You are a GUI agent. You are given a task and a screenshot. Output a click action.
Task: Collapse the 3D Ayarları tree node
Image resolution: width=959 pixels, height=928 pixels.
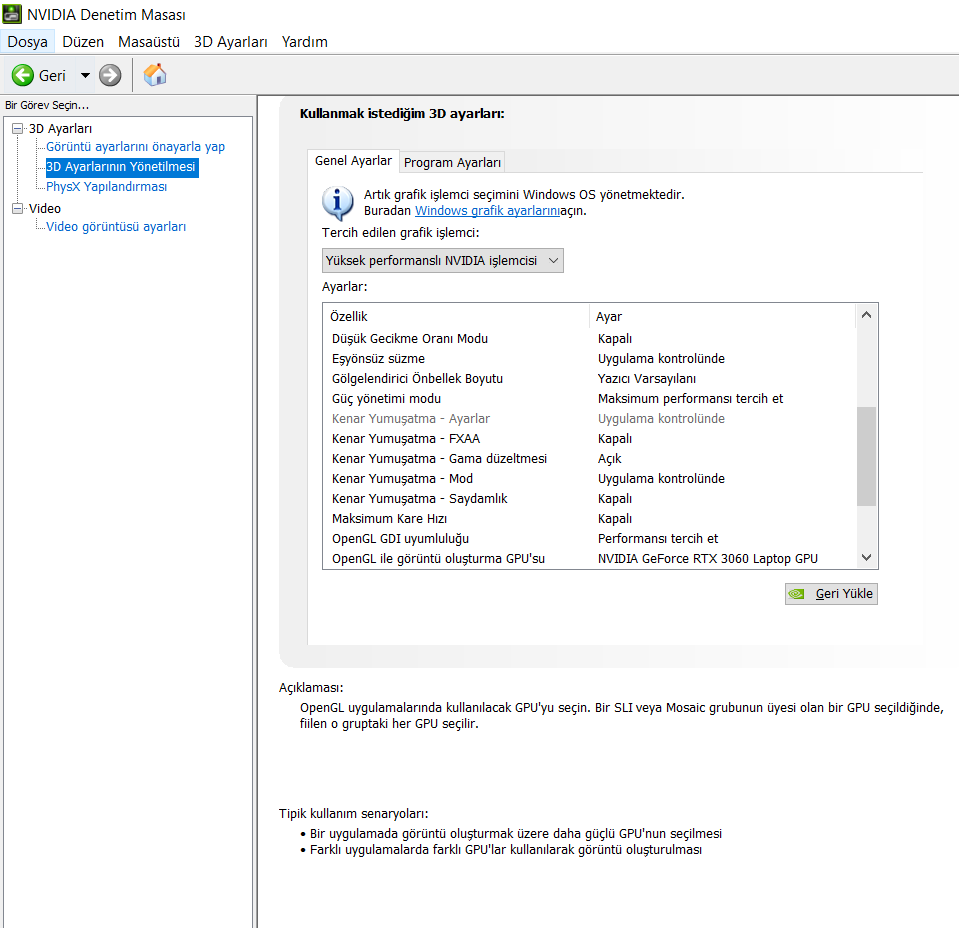(x=18, y=128)
